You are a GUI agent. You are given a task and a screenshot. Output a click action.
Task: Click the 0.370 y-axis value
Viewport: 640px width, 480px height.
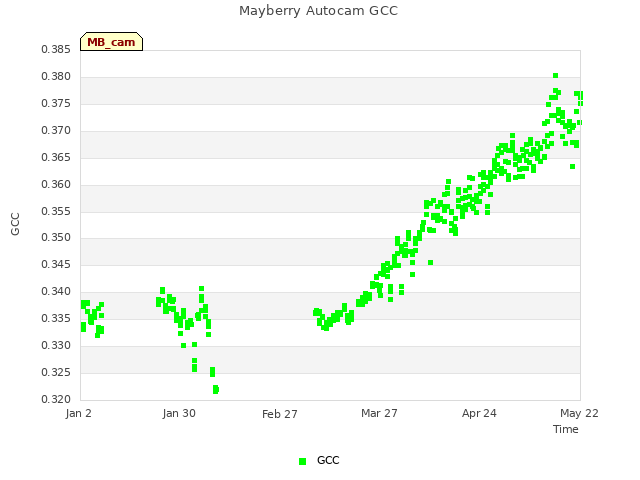56,130
